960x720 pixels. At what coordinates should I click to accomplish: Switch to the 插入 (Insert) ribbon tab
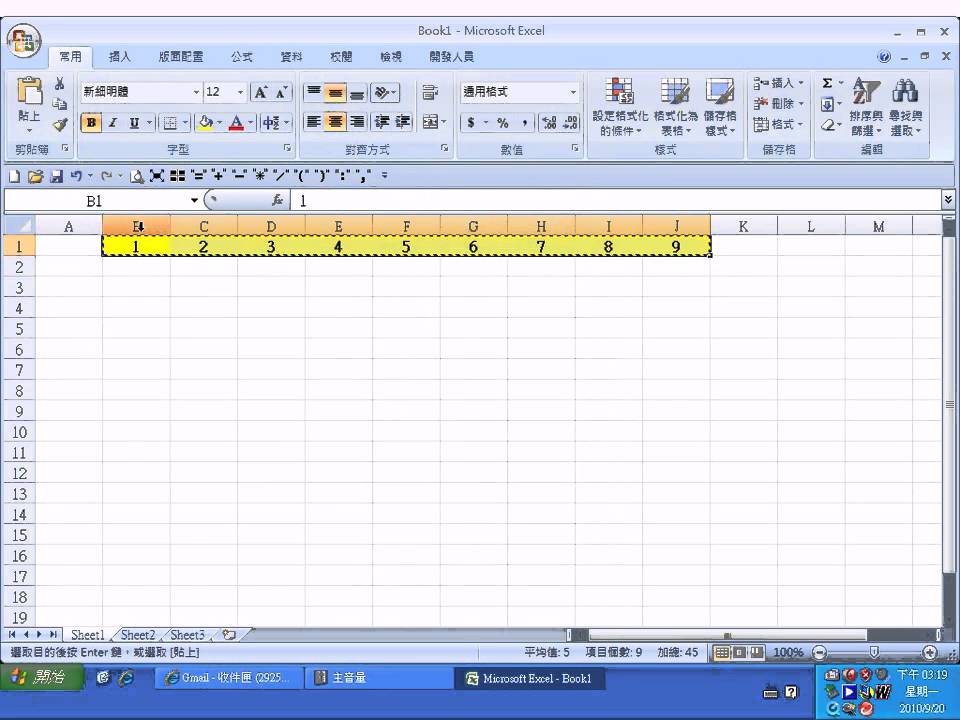(x=119, y=57)
